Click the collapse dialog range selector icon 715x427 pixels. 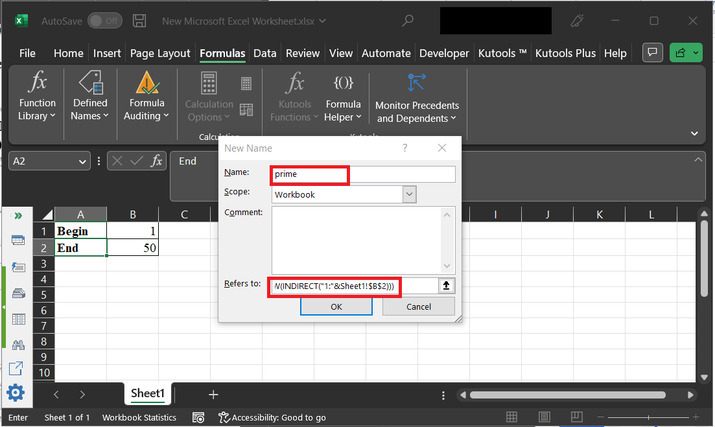click(446, 286)
